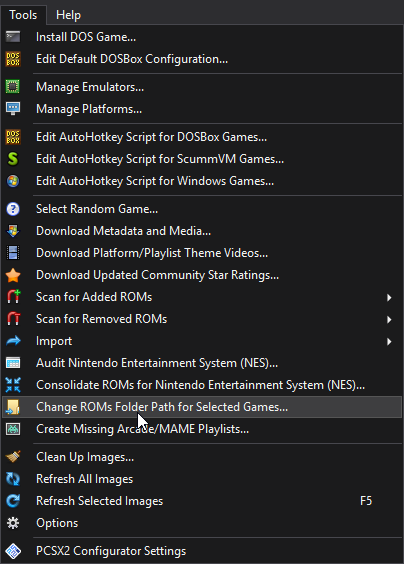Select Refresh All Images
This screenshot has width=404, height=564.
(x=202, y=479)
